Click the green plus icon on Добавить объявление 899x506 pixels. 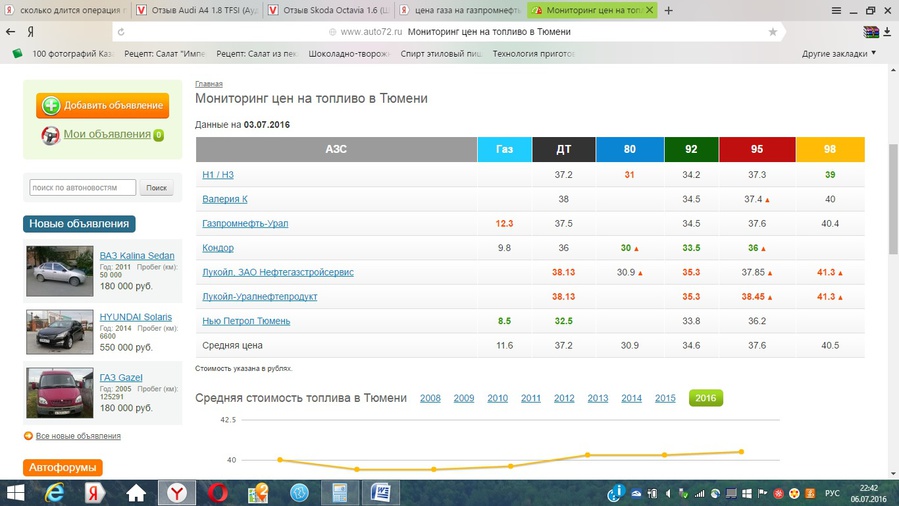tap(51, 105)
